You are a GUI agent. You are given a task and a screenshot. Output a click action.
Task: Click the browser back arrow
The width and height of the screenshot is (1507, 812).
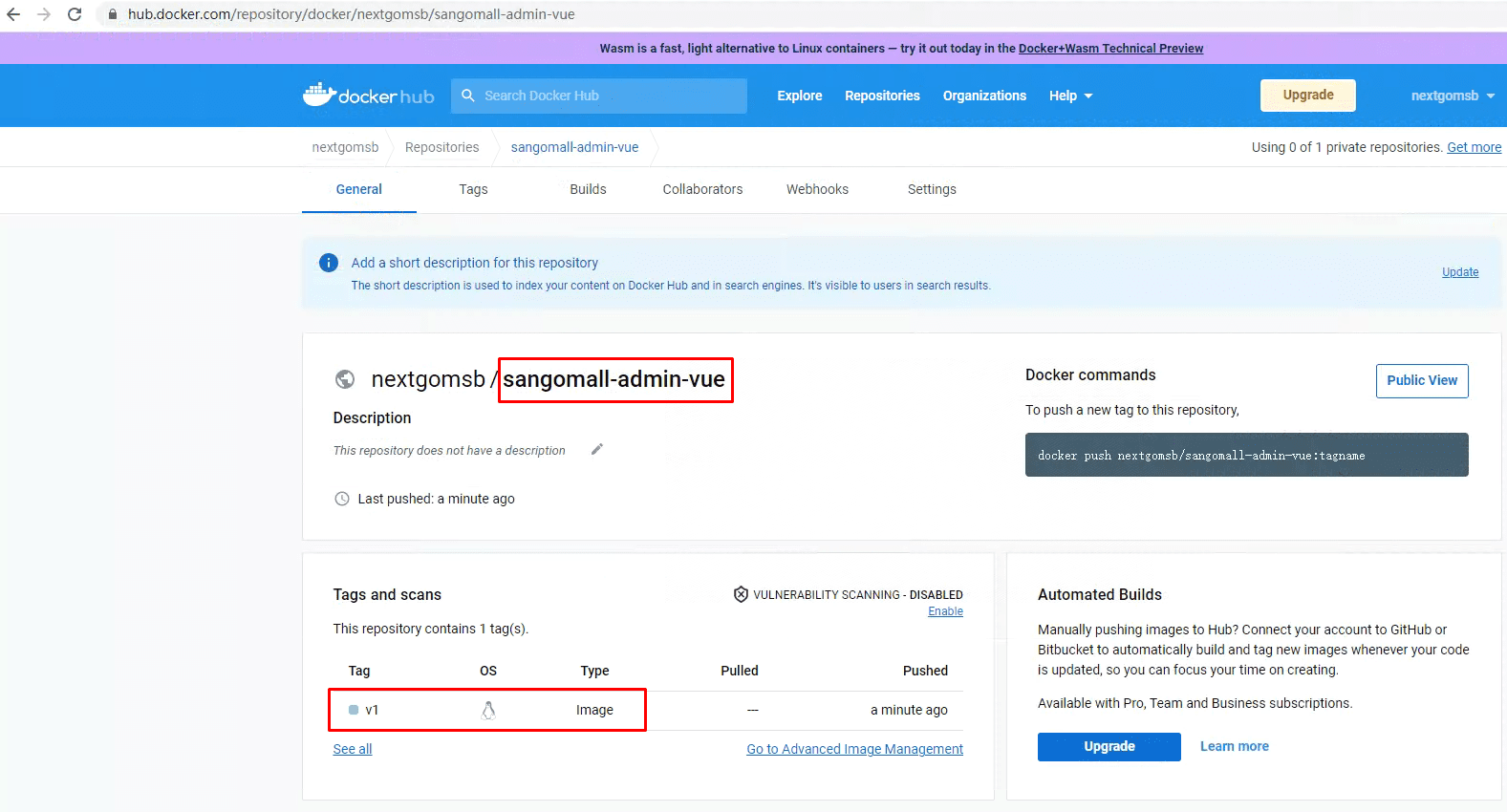13,14
